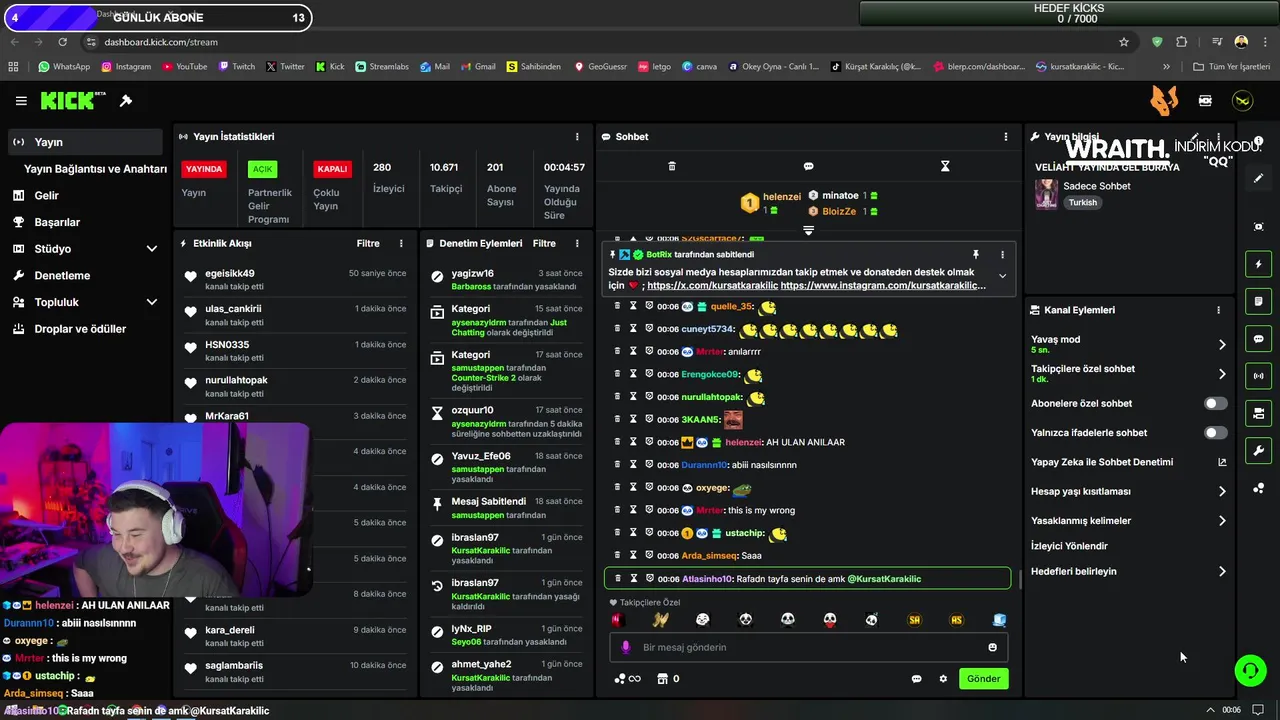Click the SA emote in emote row

click(x=914, y=620)
